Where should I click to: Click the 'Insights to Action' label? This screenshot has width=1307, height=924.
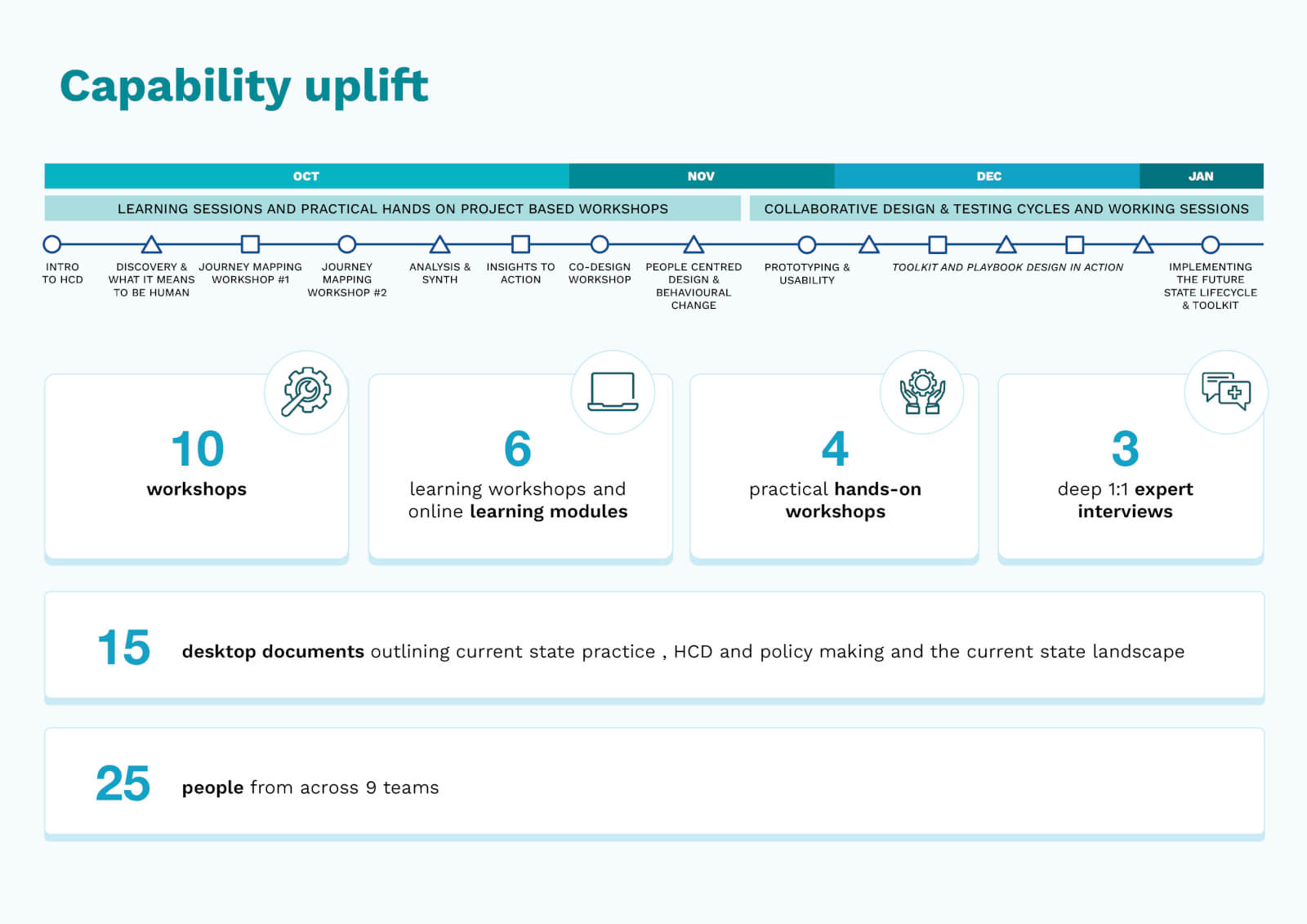[x=520, y=273]
